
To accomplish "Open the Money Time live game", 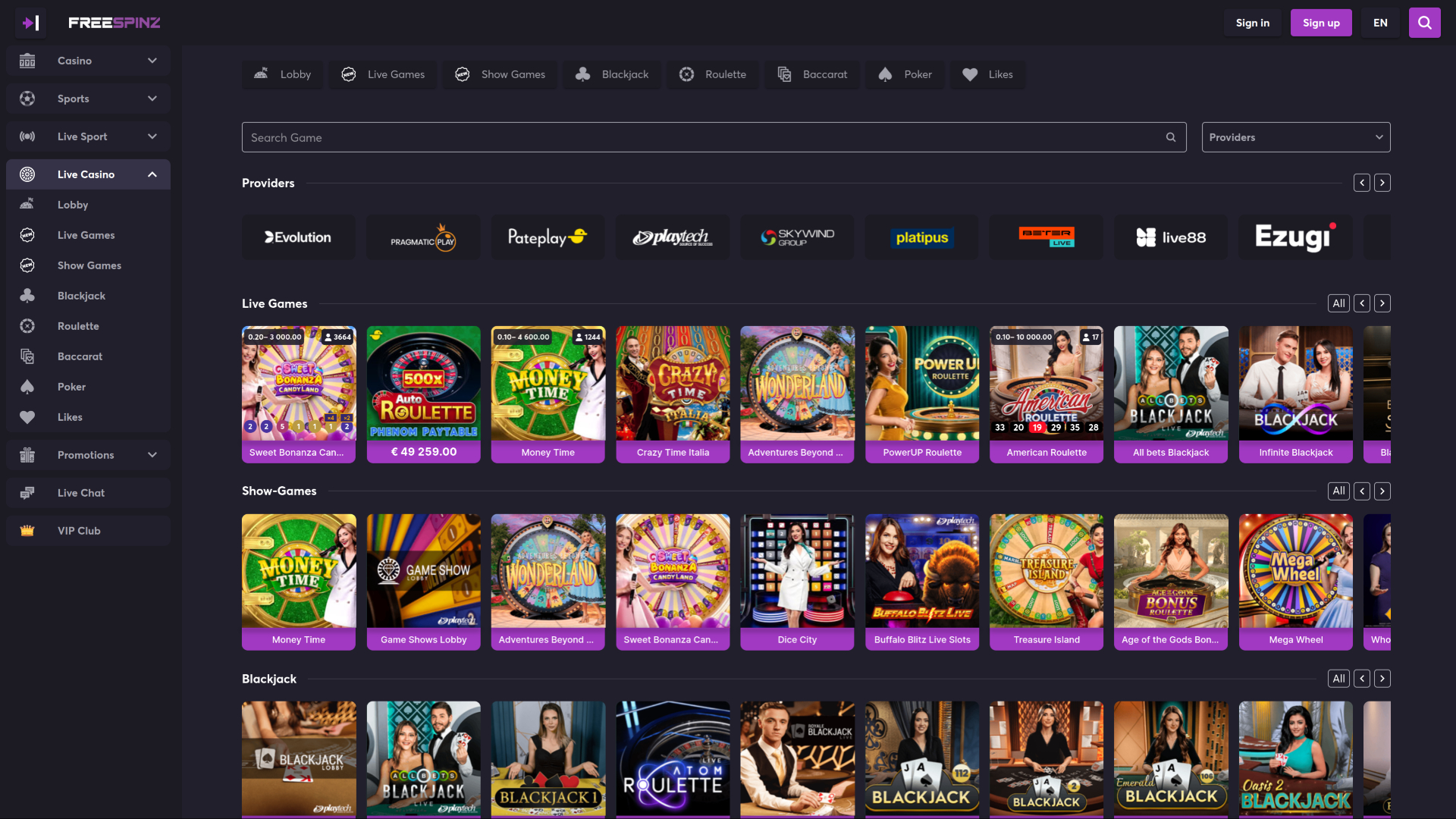I will 548,394.
